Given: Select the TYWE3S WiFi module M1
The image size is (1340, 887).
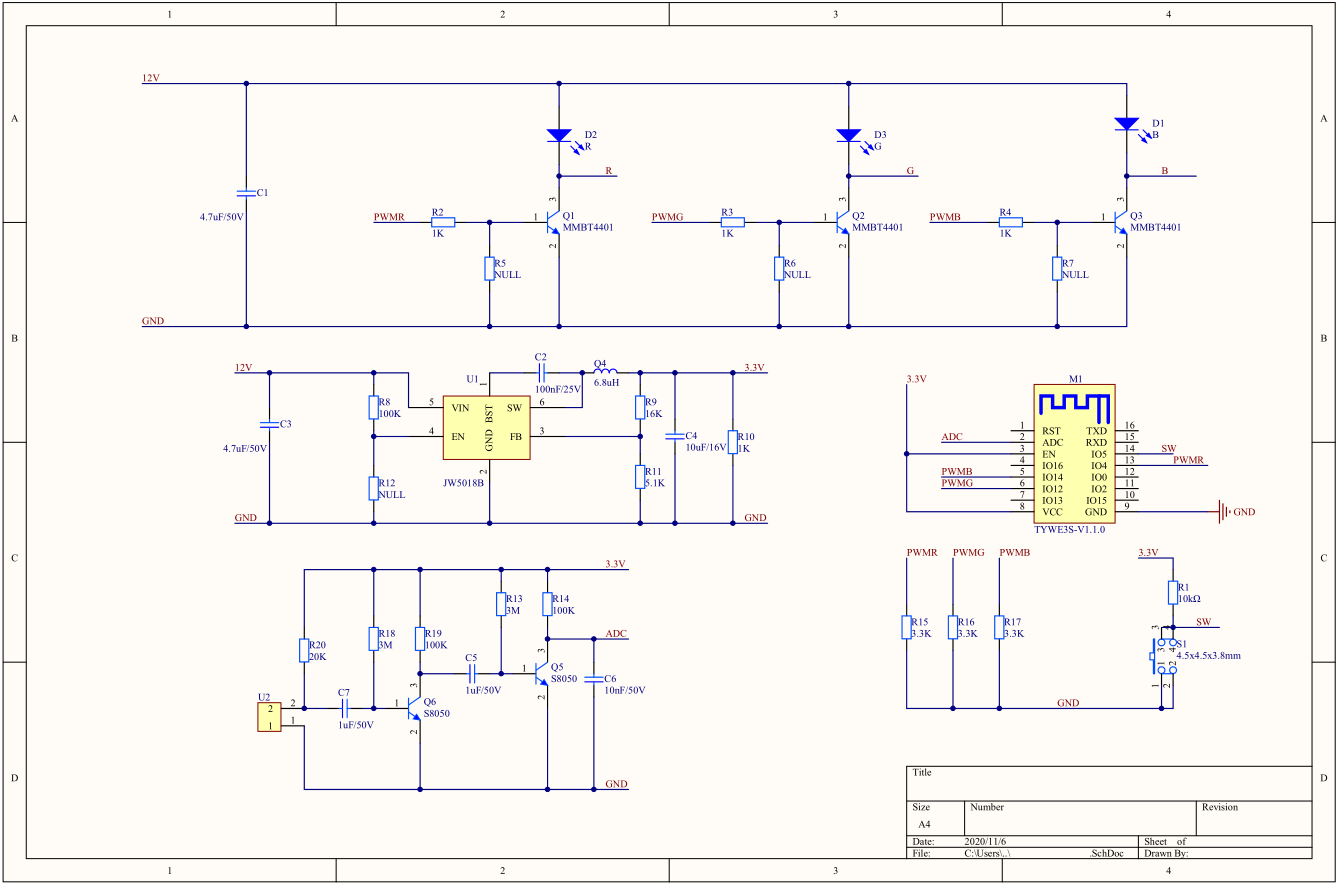Looking at the screenshot, I should (x=1074, y=454).
